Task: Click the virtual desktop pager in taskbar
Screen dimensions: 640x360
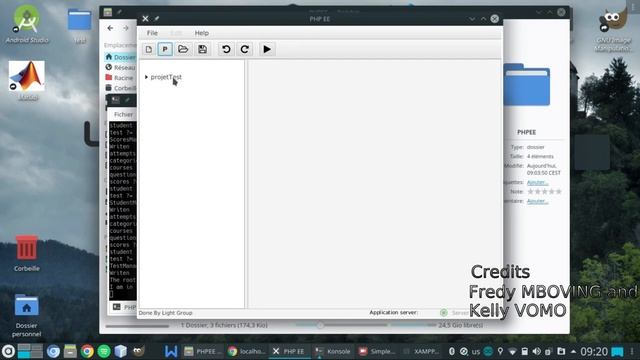Action: point(30,351)
